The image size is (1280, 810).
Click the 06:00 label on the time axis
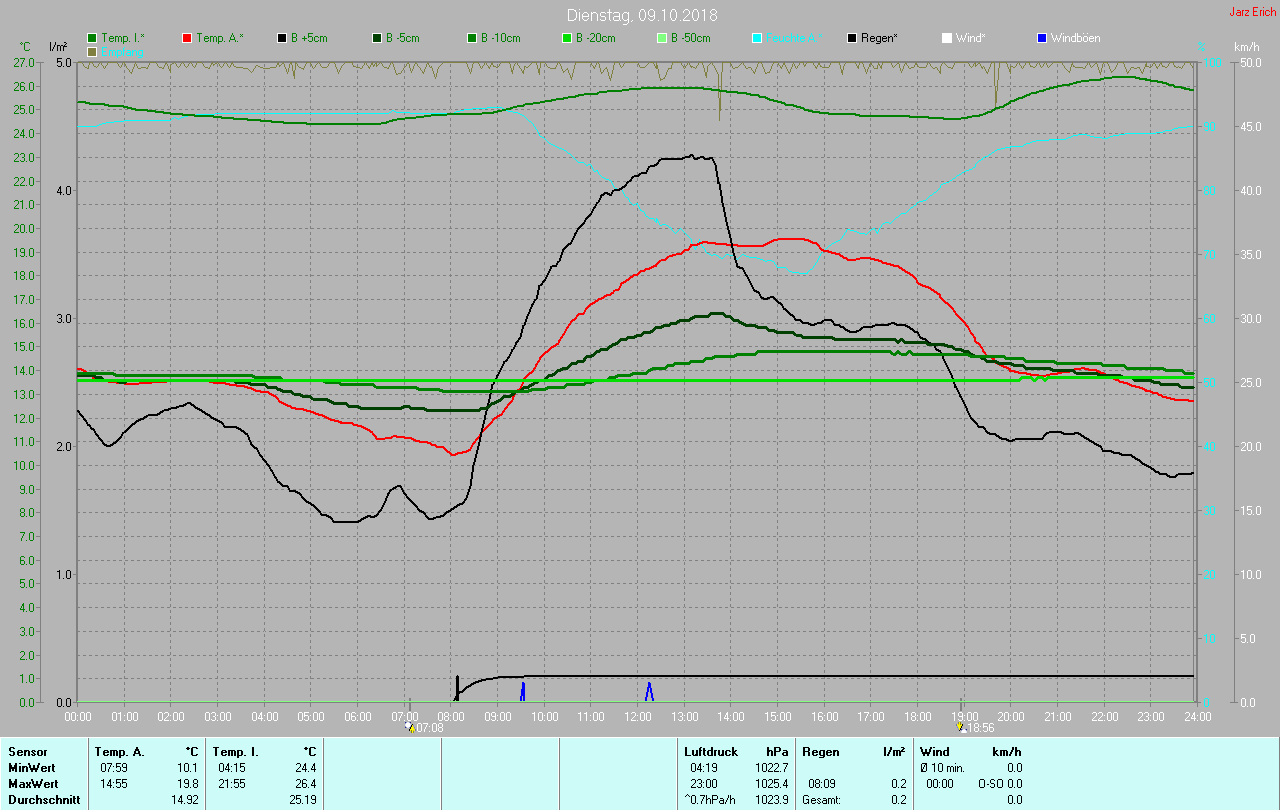(358, 717)
